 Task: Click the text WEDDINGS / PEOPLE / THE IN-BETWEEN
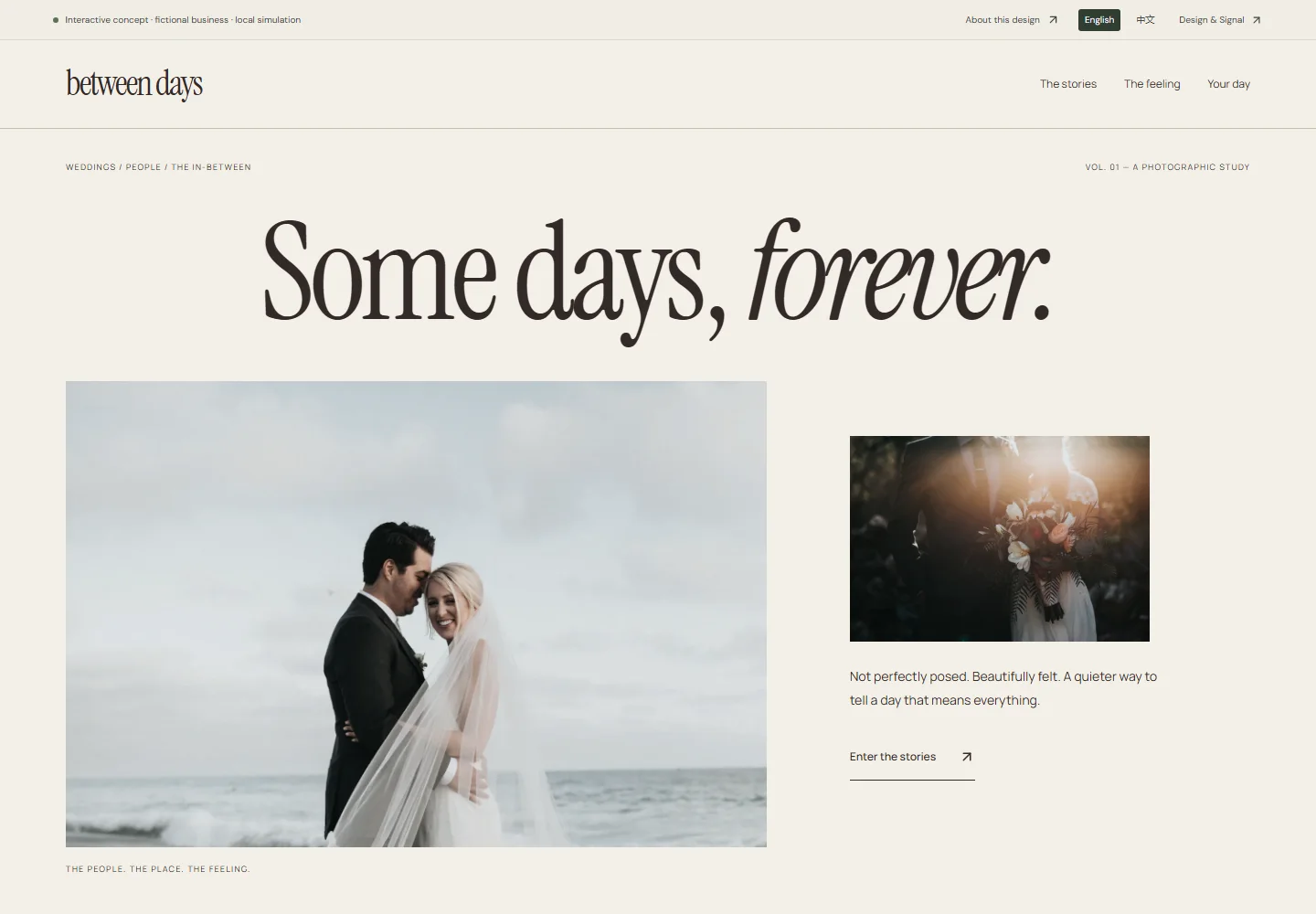coord(158,167)
